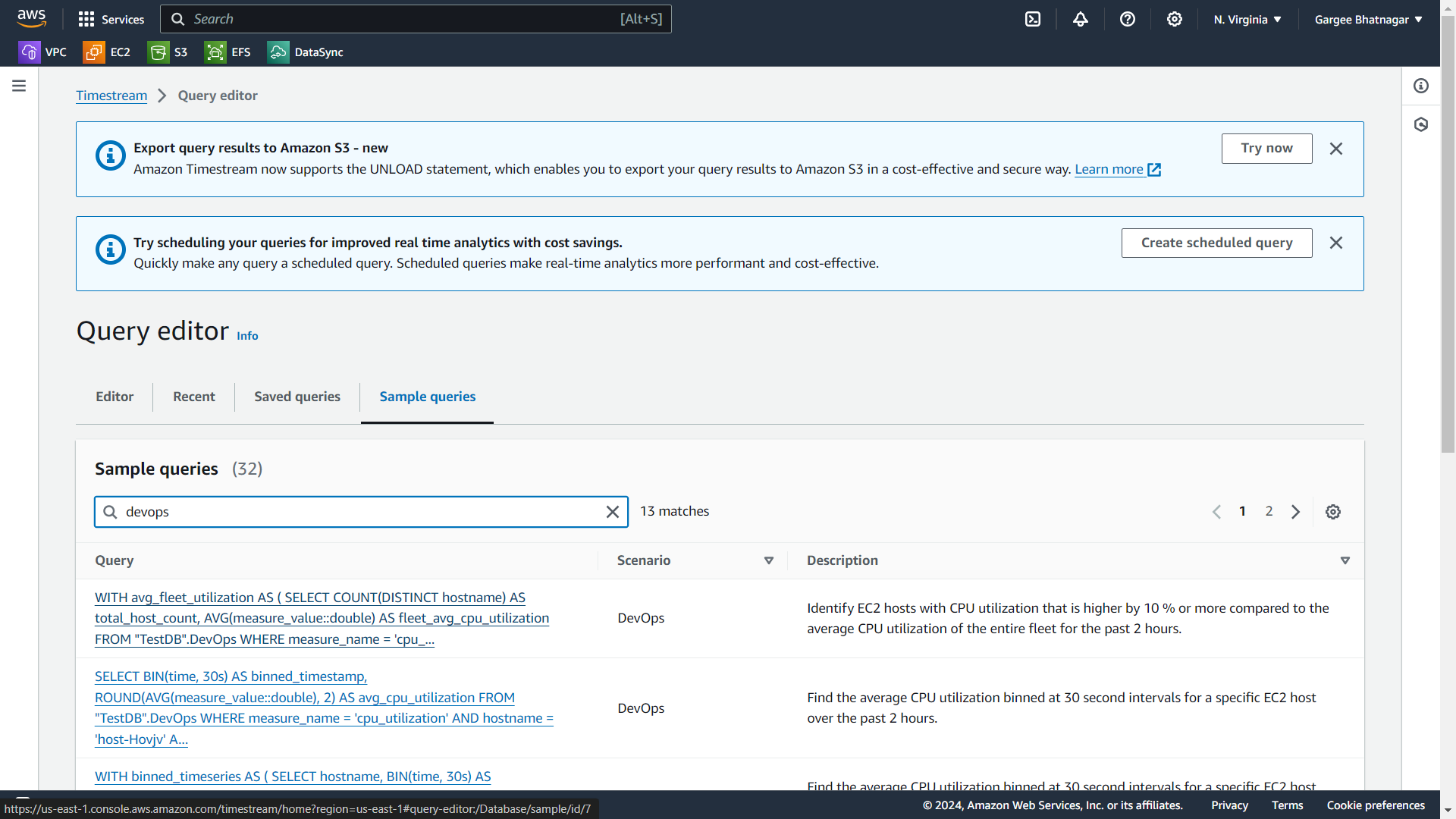This screenshot has width=1456, height=819.
Task: Open CloudShell terminal icon
Action: [1033, 19]
